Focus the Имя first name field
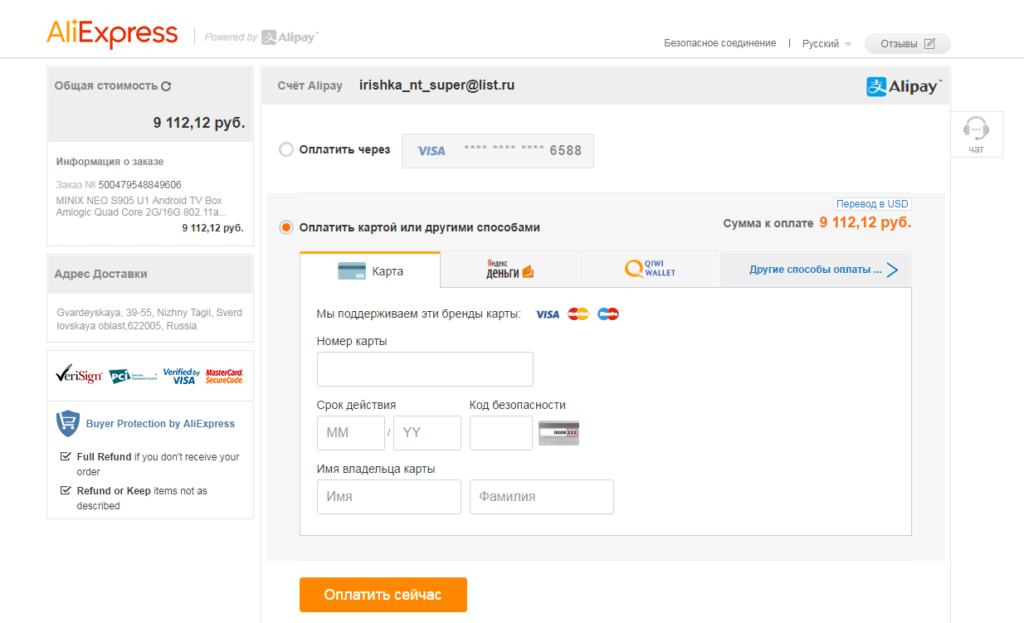 [389, 497]
